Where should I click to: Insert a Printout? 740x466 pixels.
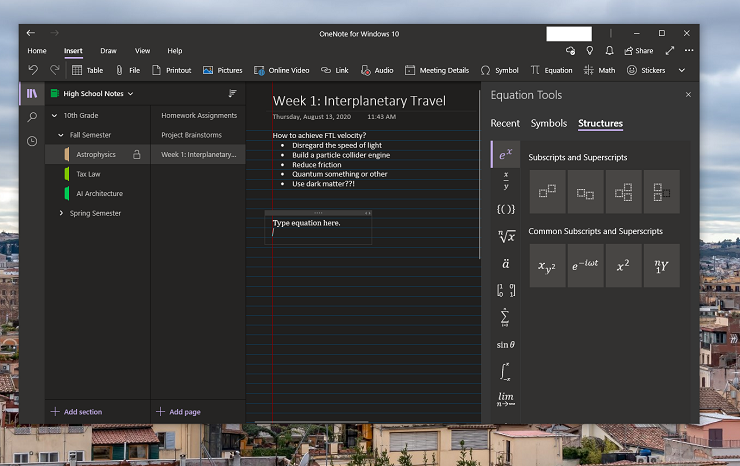[x=172, y=70]
